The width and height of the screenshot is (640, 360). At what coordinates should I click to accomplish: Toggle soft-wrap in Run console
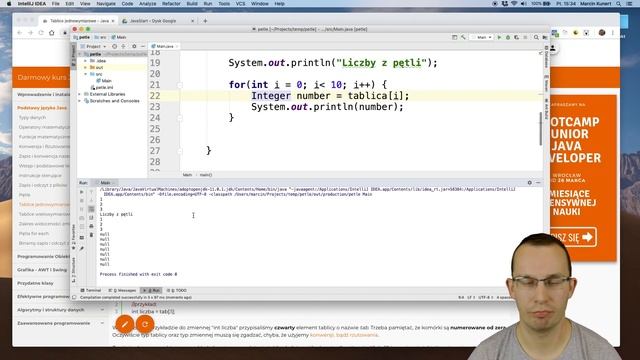91,209
